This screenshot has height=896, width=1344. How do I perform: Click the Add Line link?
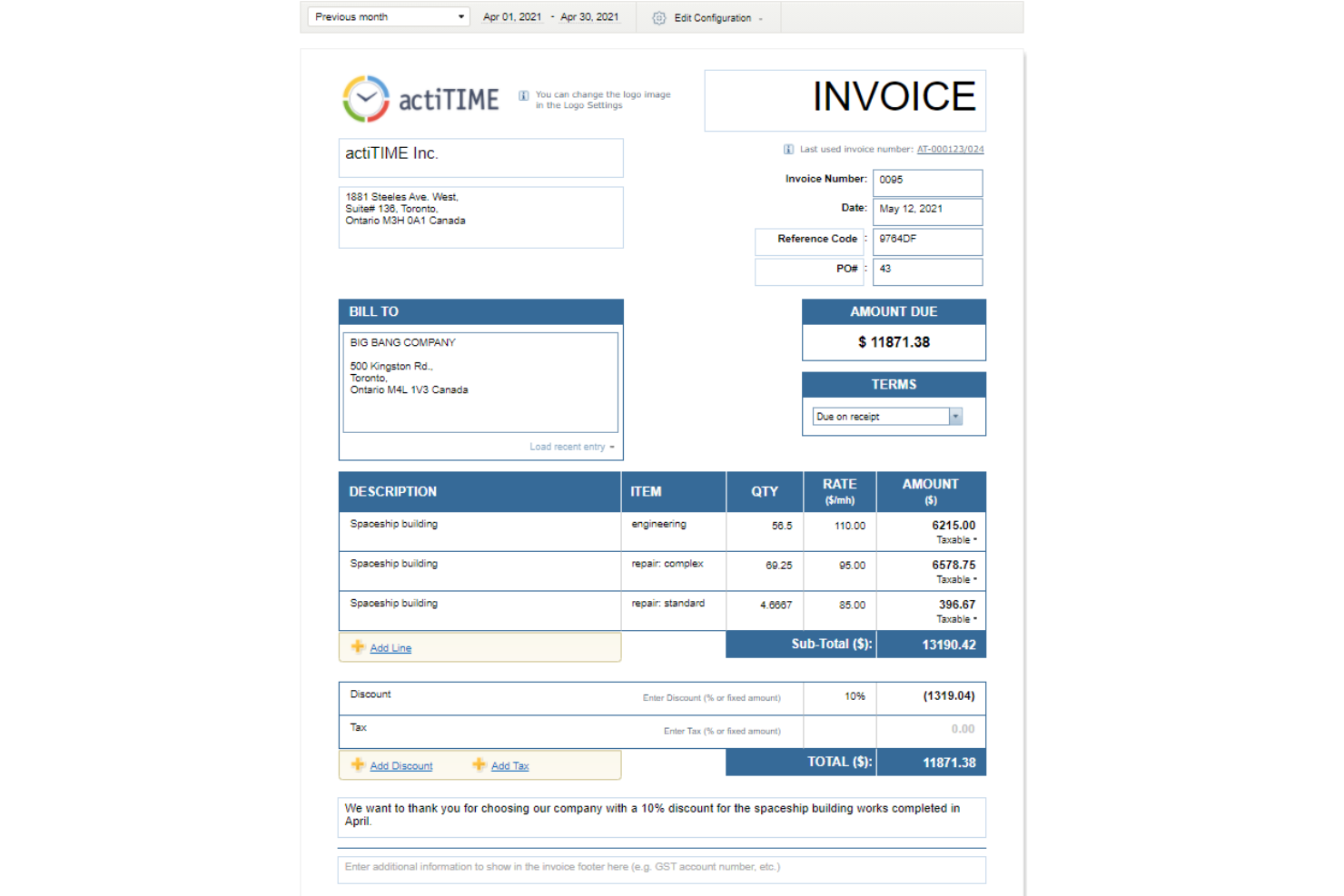[x=390, y=648]
